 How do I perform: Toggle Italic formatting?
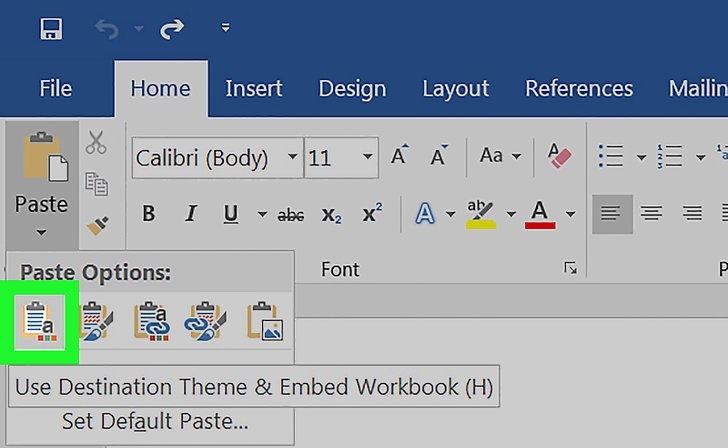click(x=191, y=214)
